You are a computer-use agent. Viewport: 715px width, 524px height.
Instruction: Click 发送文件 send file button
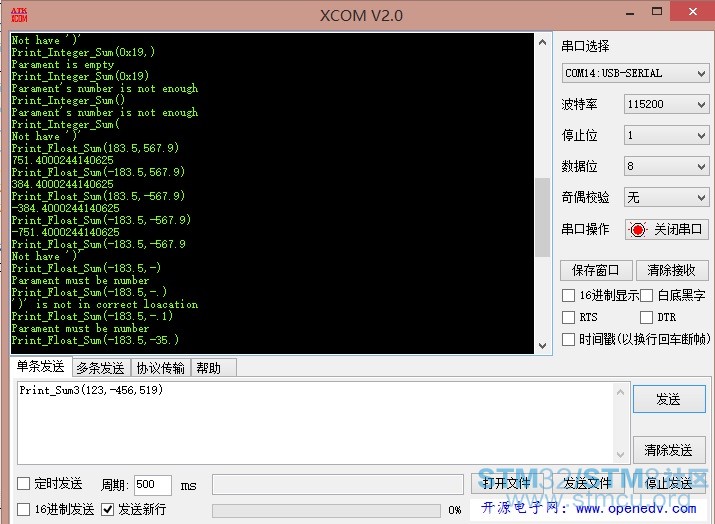tap(588, 483)
